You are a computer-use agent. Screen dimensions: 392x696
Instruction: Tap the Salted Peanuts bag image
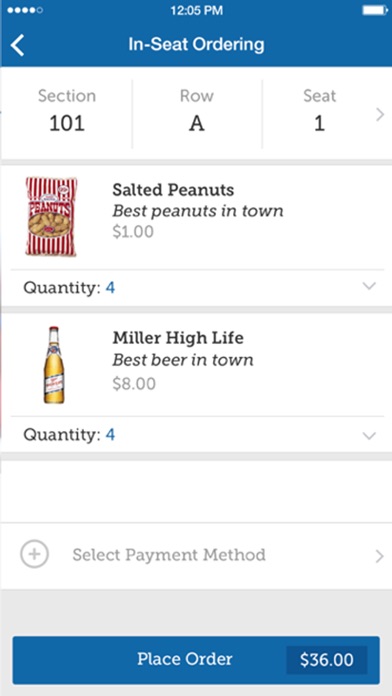pos(51,217)
